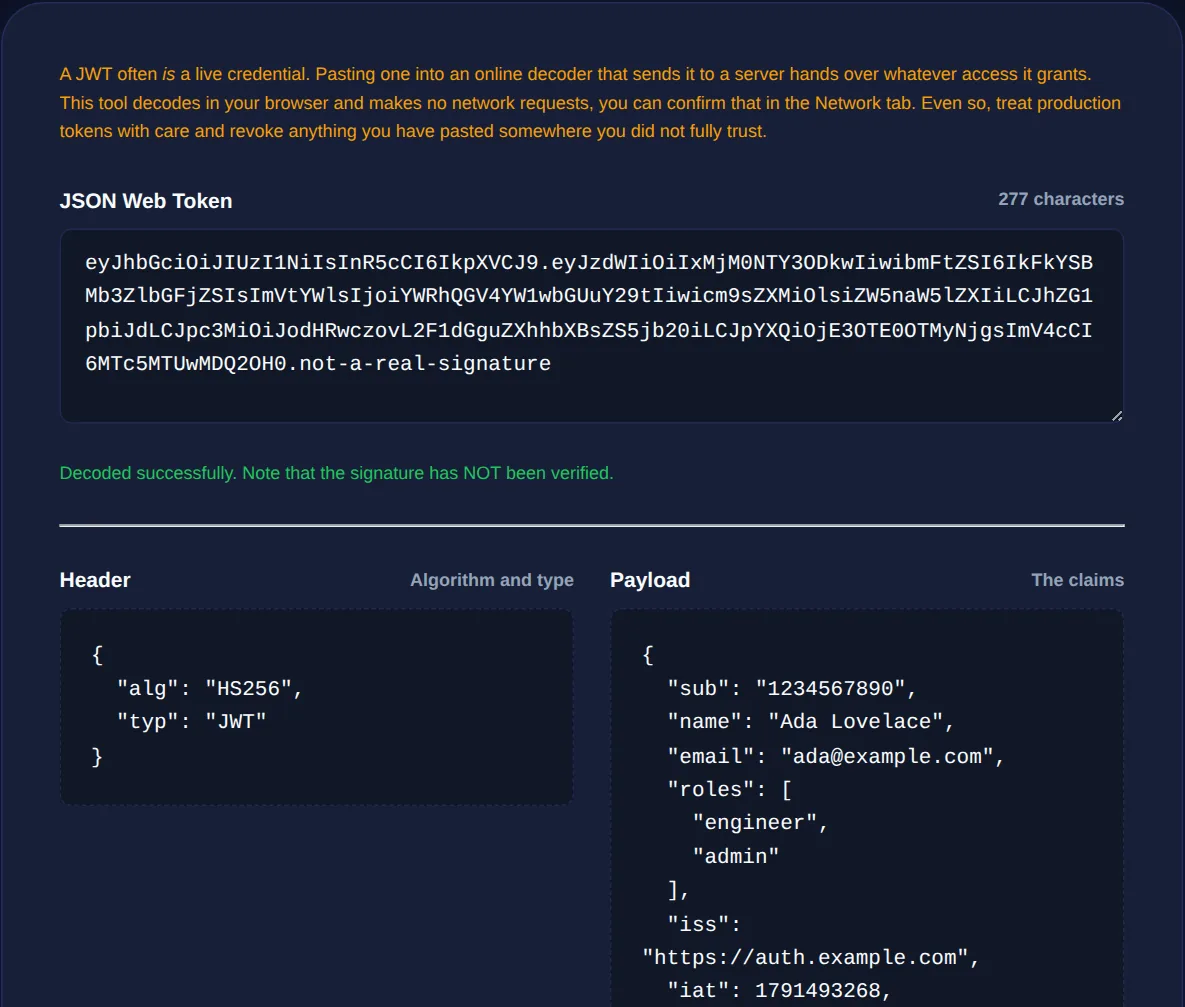This screenshot has width=1185, height=1007.
Task: Click the "Header" section heading
Action: point(95,580)
